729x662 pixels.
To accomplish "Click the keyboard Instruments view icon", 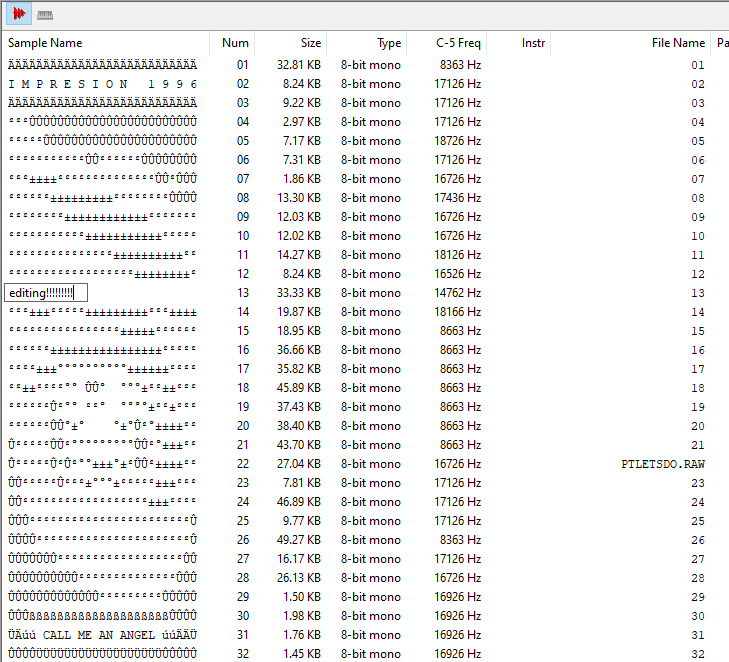I will [45, 15].
